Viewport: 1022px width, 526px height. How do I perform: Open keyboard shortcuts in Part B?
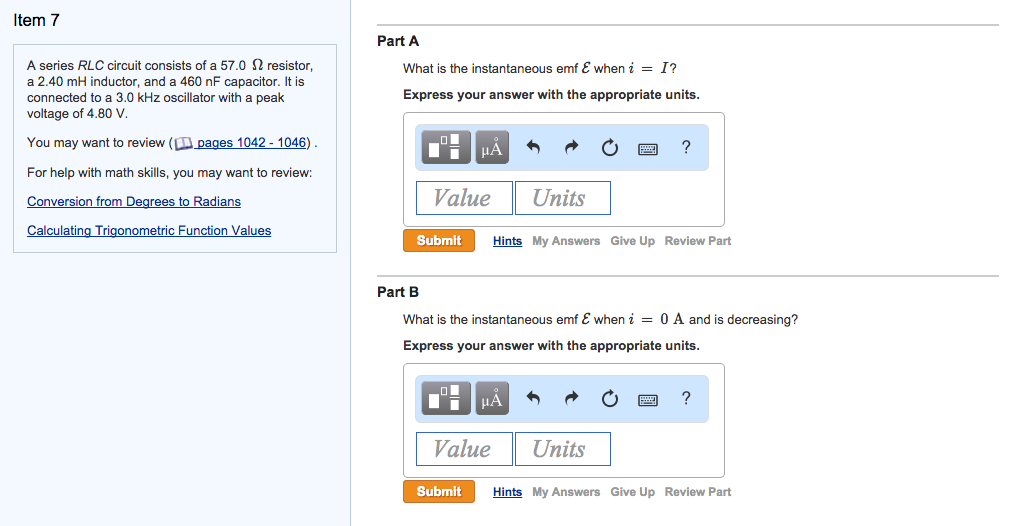(x=648, y=399)
